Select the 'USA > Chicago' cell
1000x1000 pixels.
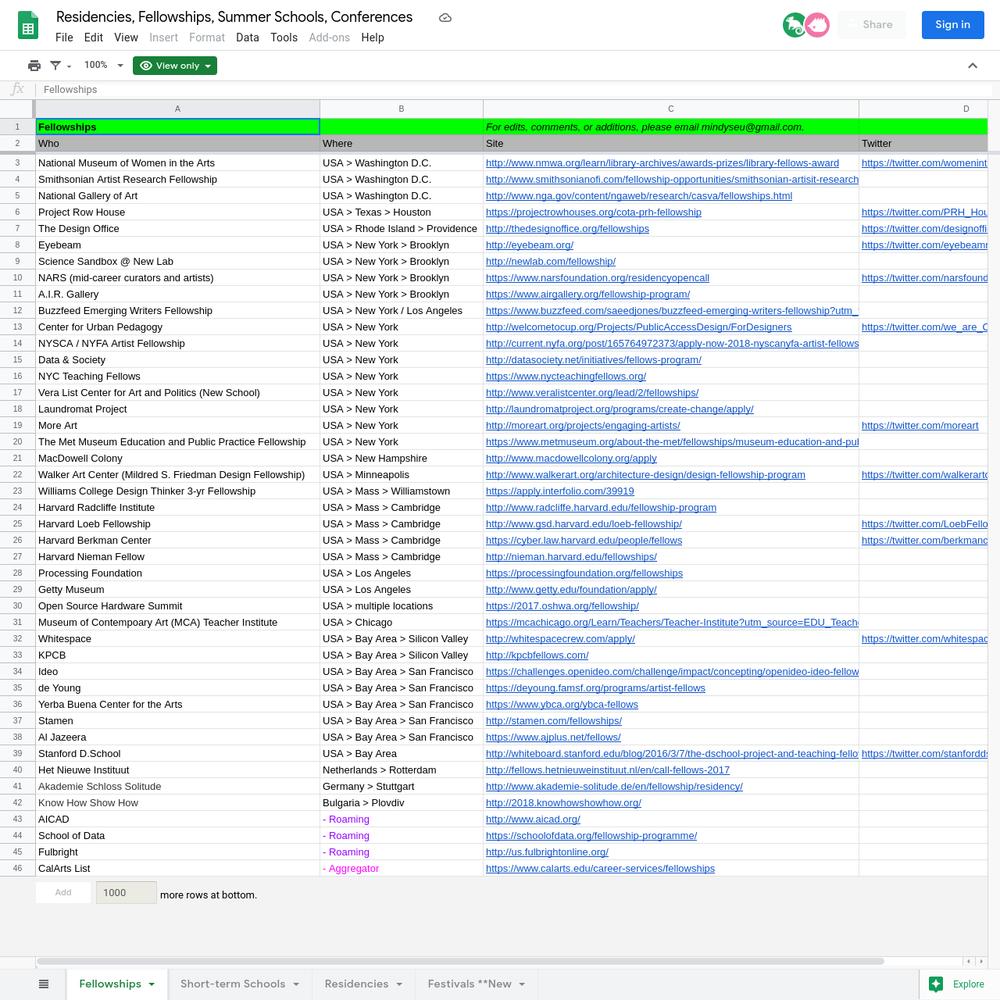(401, 622)
